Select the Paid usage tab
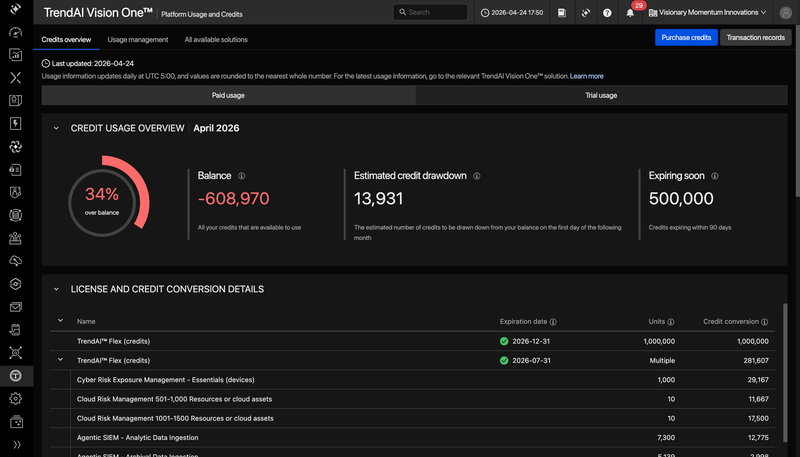The width and height of the screenshot is (800, 457). pyautogui.click(x=228, y=95)
